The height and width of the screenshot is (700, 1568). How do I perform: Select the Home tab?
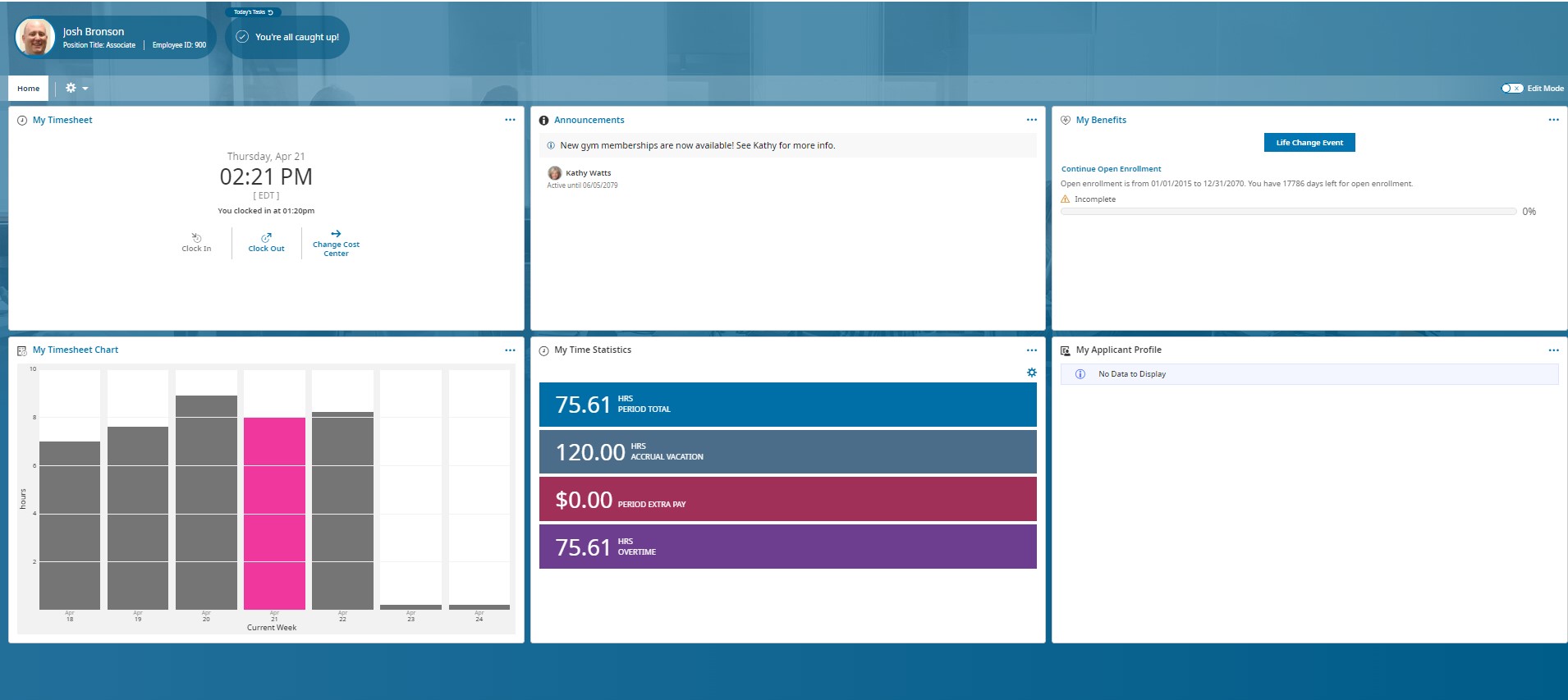29,89
